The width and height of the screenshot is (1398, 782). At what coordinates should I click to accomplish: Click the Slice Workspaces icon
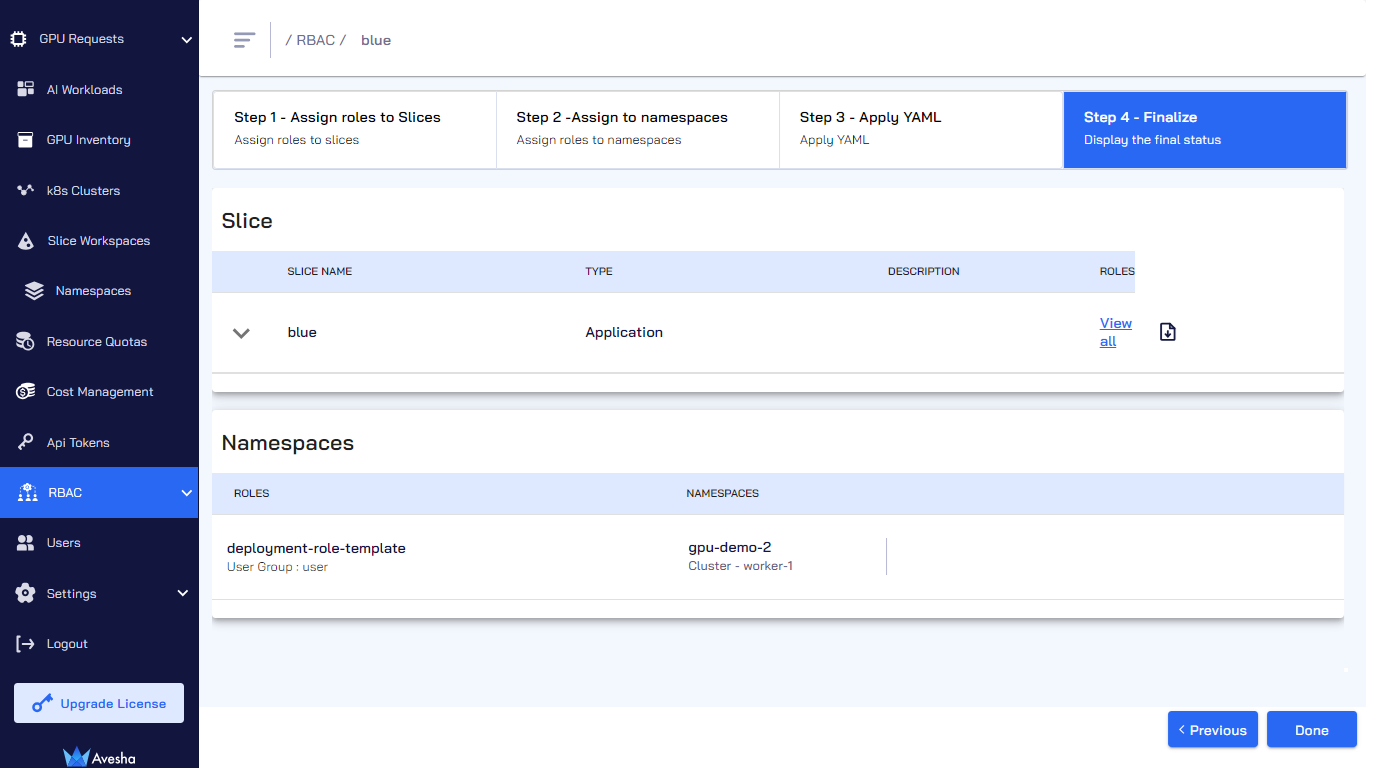point(27,241)
